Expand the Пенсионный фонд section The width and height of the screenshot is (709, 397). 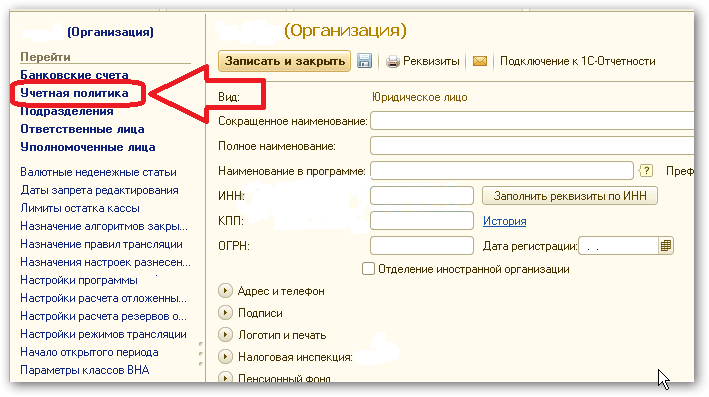point(225,377)
